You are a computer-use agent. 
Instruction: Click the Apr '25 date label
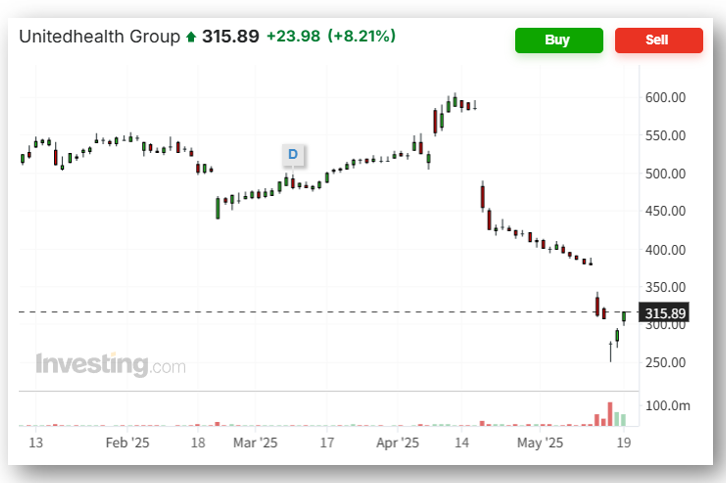(397, 443)
